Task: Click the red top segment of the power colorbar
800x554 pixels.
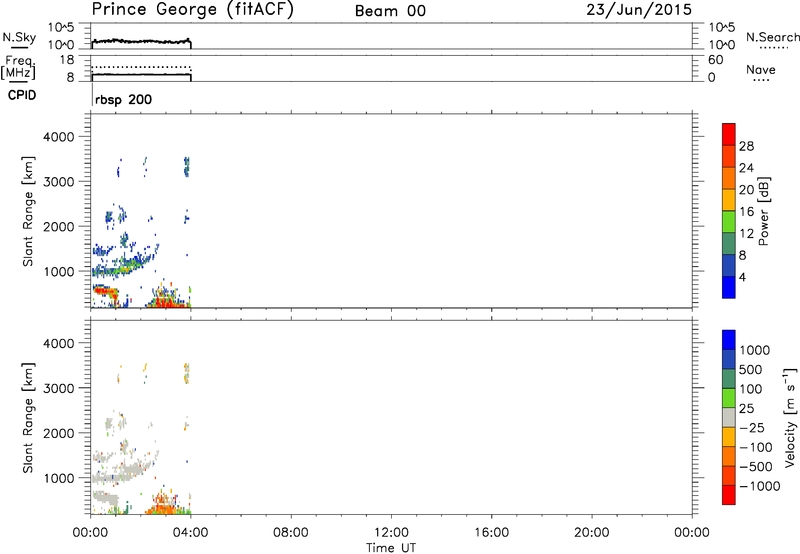Action: click(729, 134)
